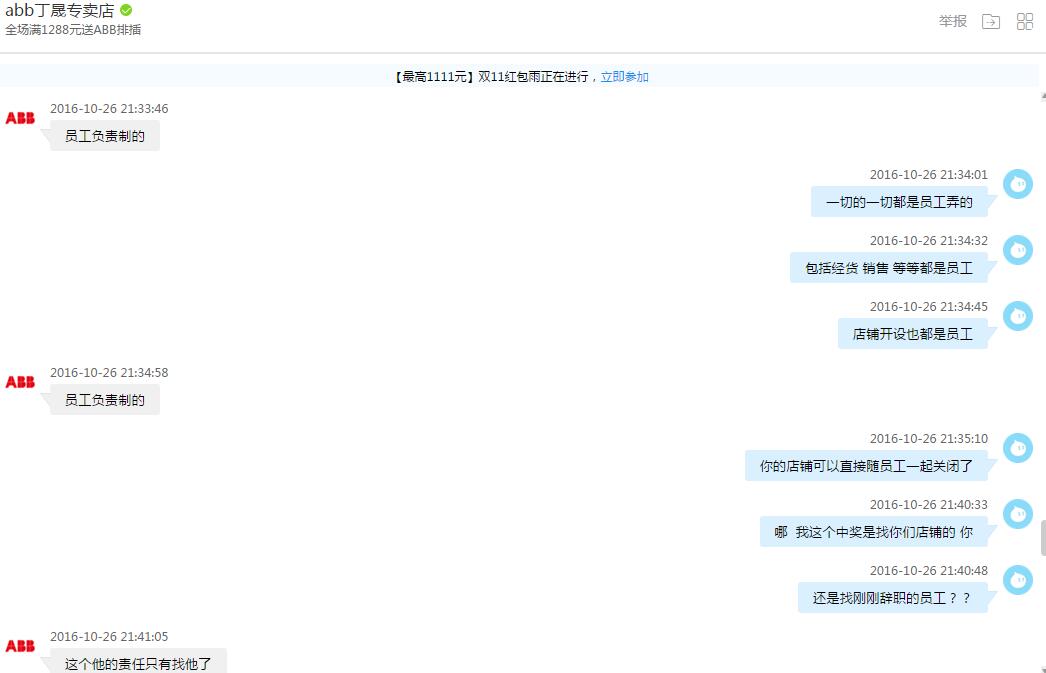Click user avatar beside 21:34:45 message
This screenshot has width=1046, height=673.
(1018, 315)
